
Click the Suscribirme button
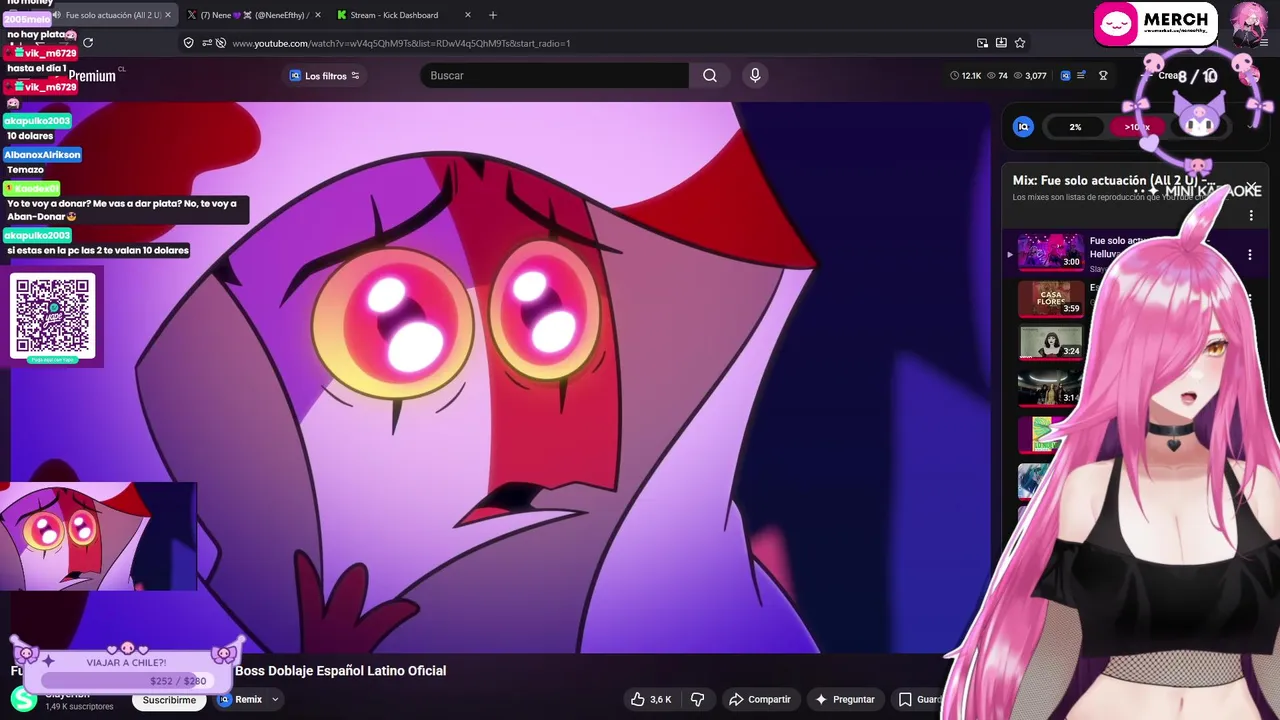[x=169, y=699]
